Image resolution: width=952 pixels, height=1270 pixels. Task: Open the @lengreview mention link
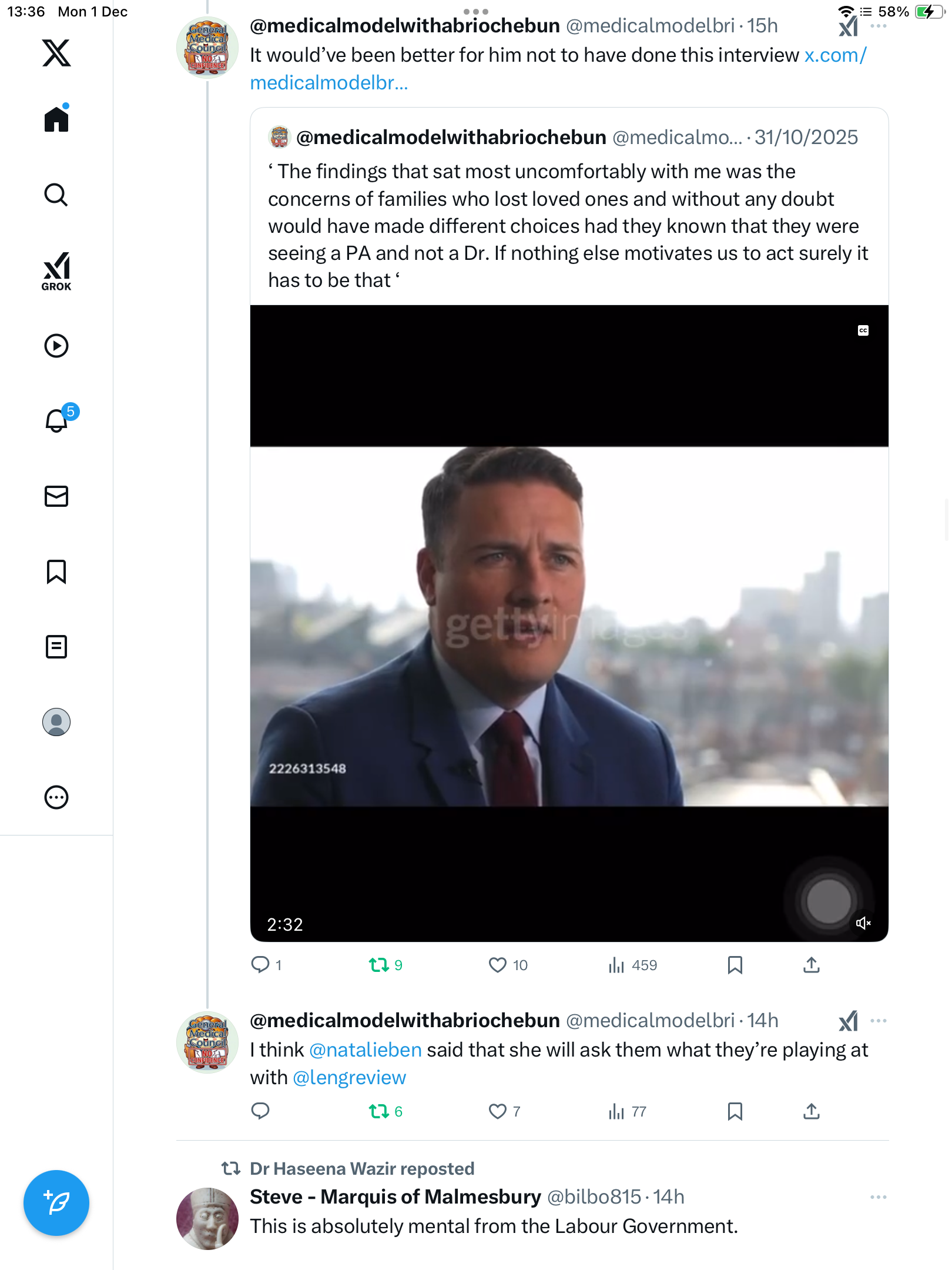(x=349, y=1077)
